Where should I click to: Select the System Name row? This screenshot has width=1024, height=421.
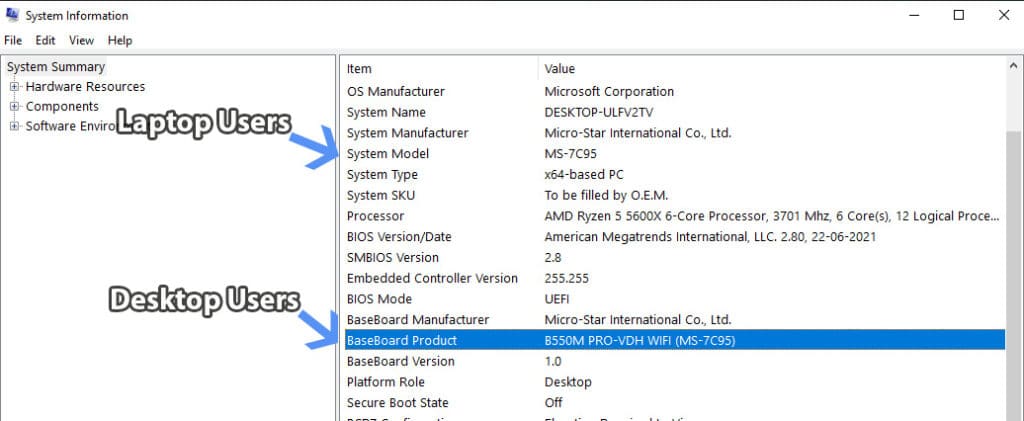[x=674, y=112]
